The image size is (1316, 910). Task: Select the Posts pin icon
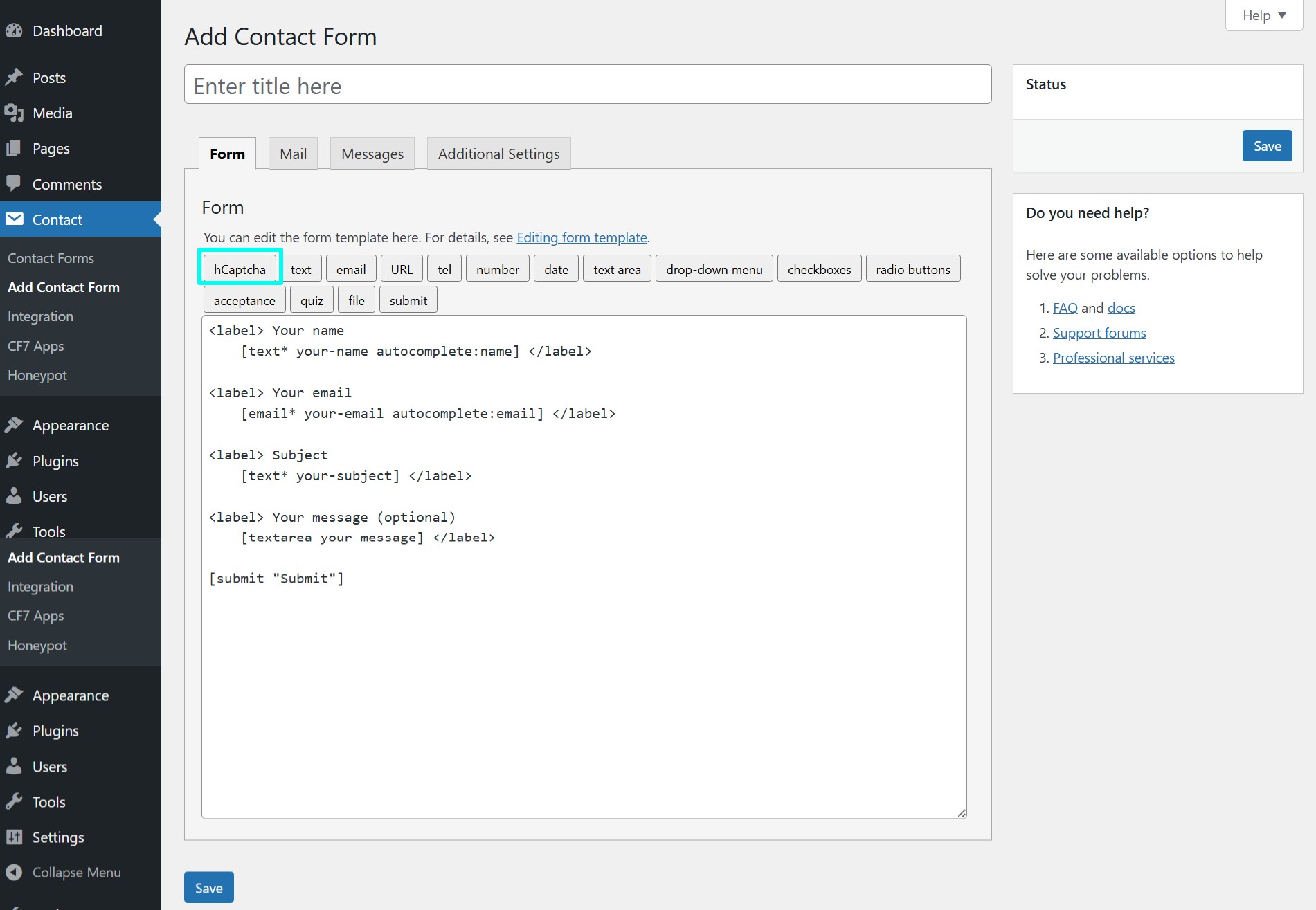click(x=15, y=78)
